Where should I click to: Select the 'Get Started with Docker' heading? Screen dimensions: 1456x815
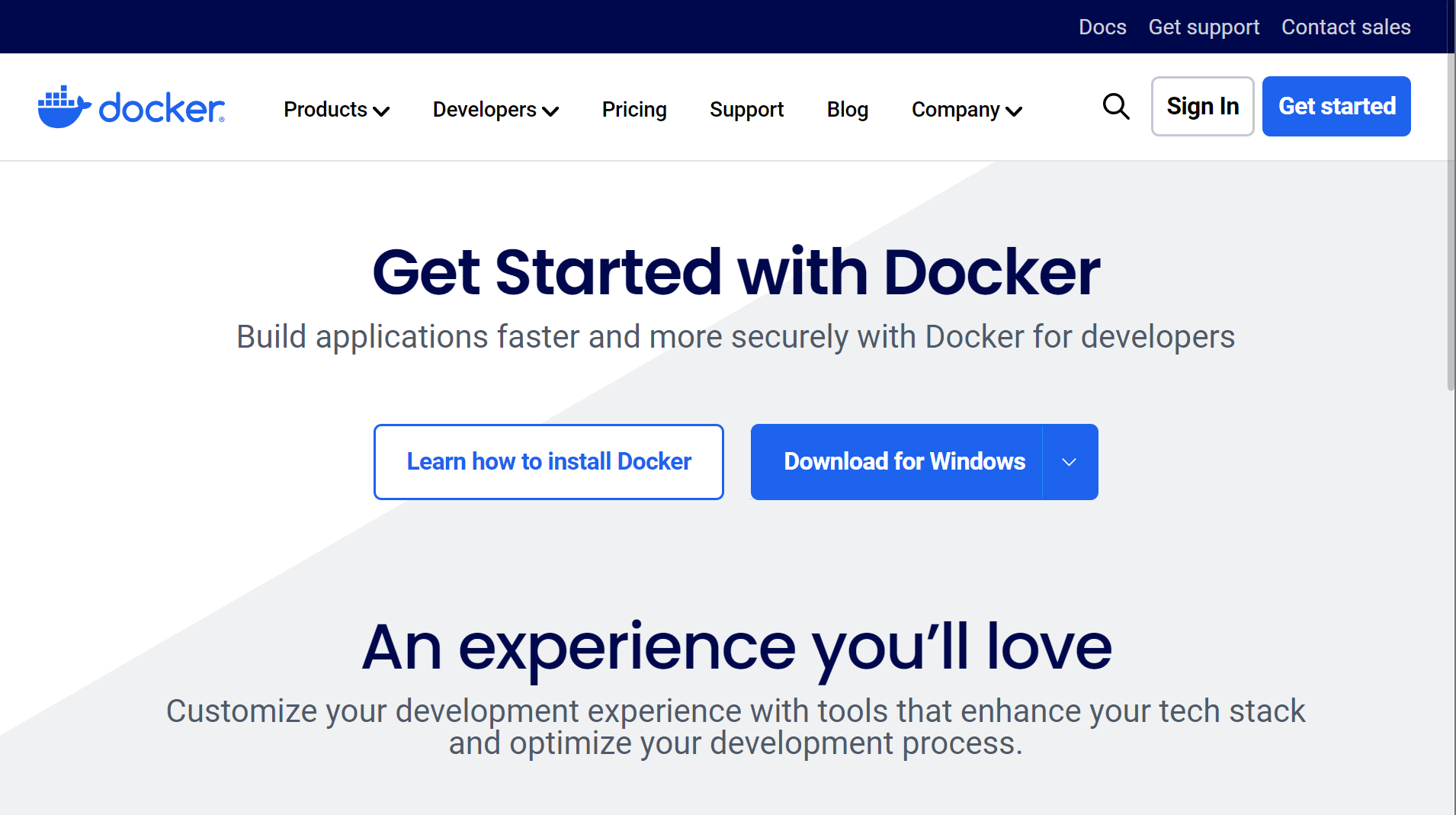pyautogui.click(x=736, y=271)
